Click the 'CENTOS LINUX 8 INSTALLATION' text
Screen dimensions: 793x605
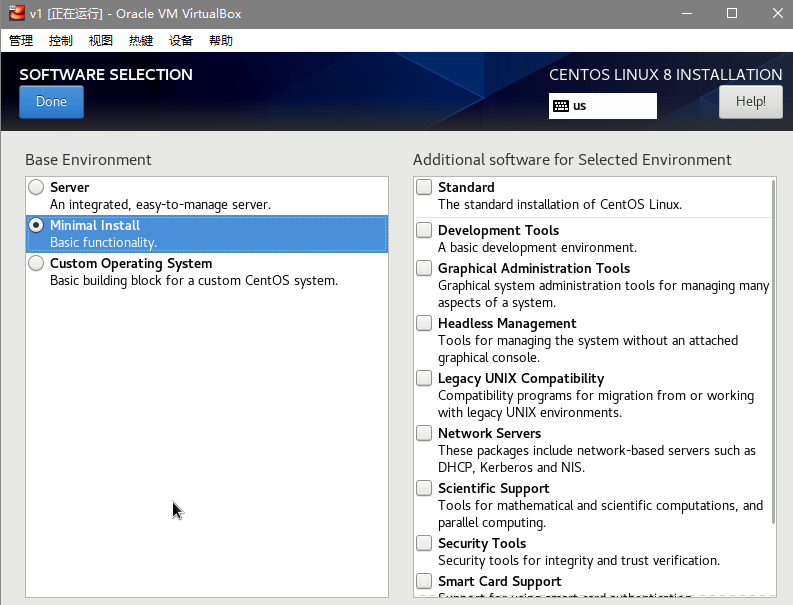[666, 75]
